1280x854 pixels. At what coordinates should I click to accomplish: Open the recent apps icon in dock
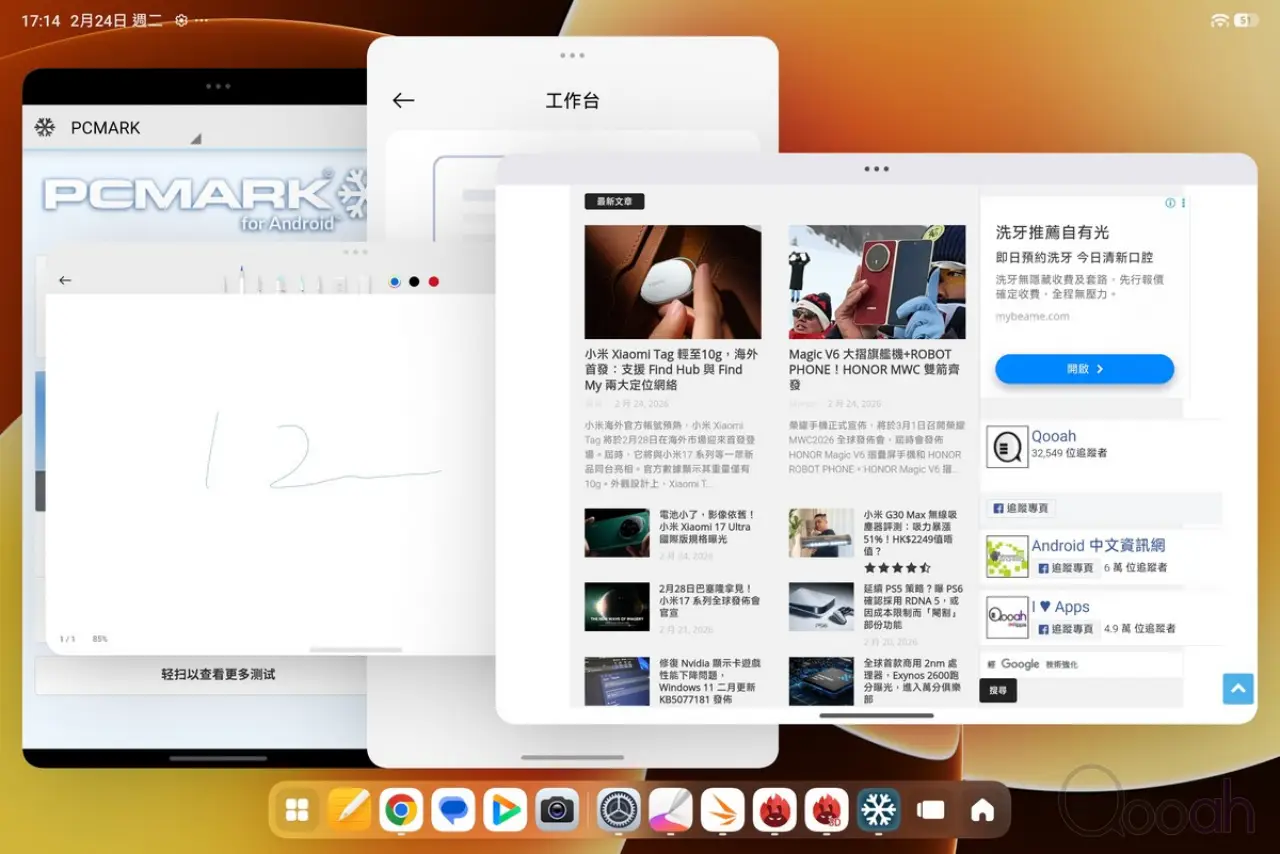pyautogui.click(x=930, y=810)
